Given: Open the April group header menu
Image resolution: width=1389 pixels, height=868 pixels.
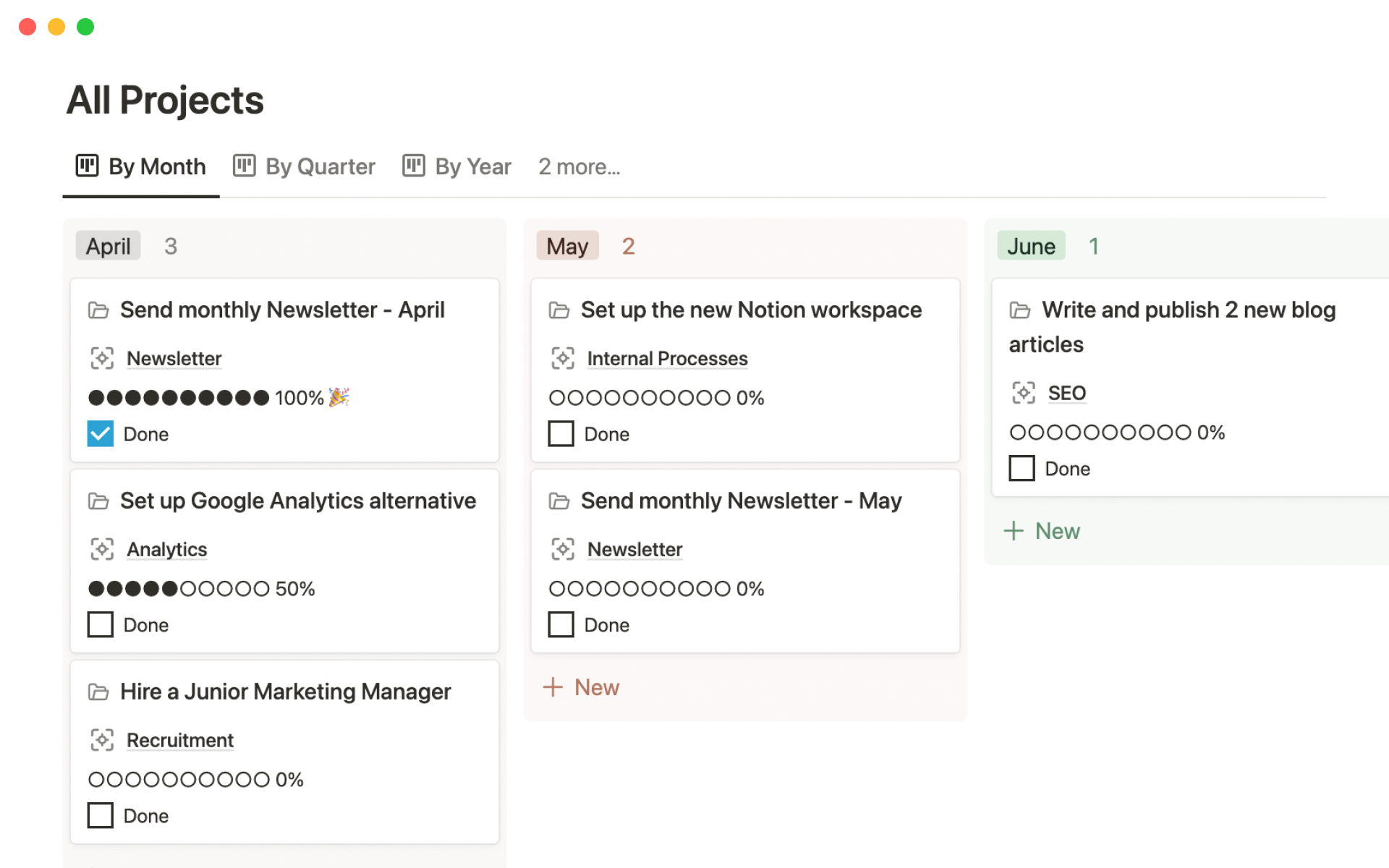Looking at the screenshot, I should pos(108,245).
